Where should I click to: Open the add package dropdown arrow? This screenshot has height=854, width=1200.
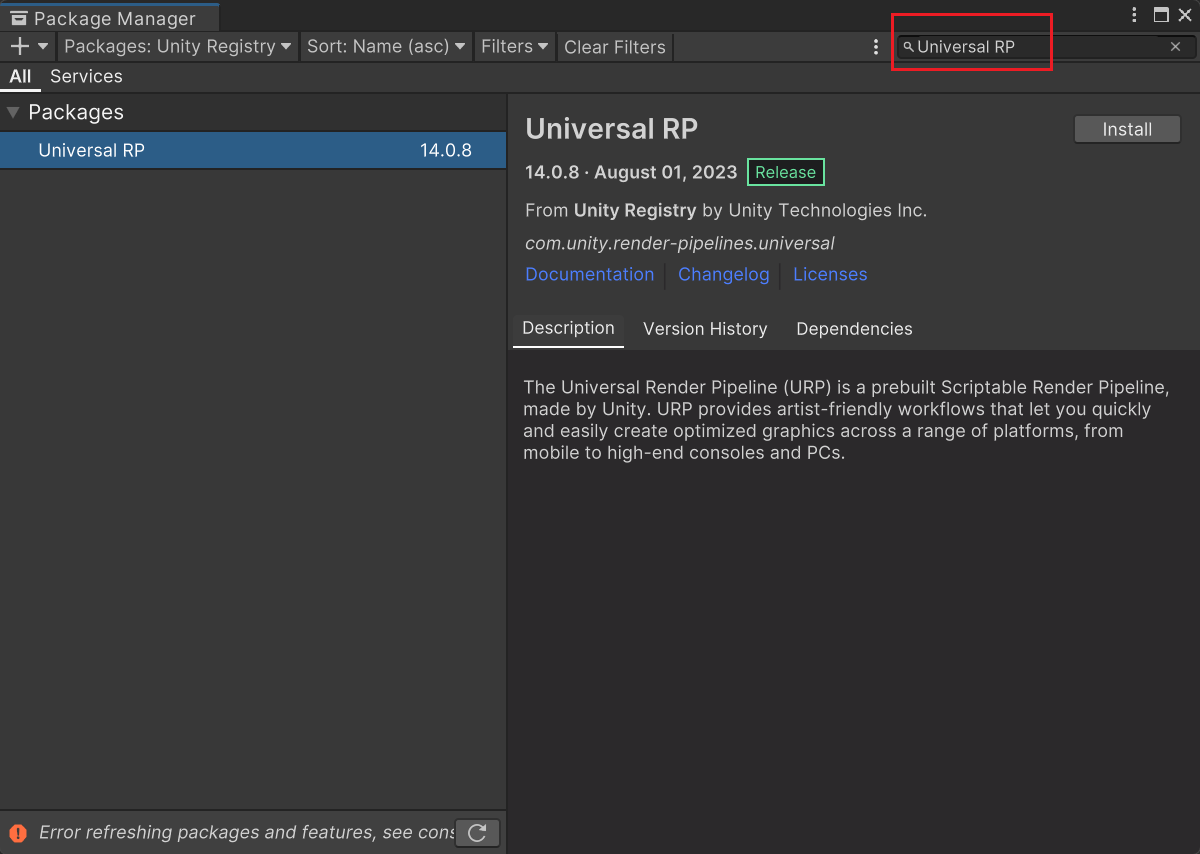coord(43,47)
